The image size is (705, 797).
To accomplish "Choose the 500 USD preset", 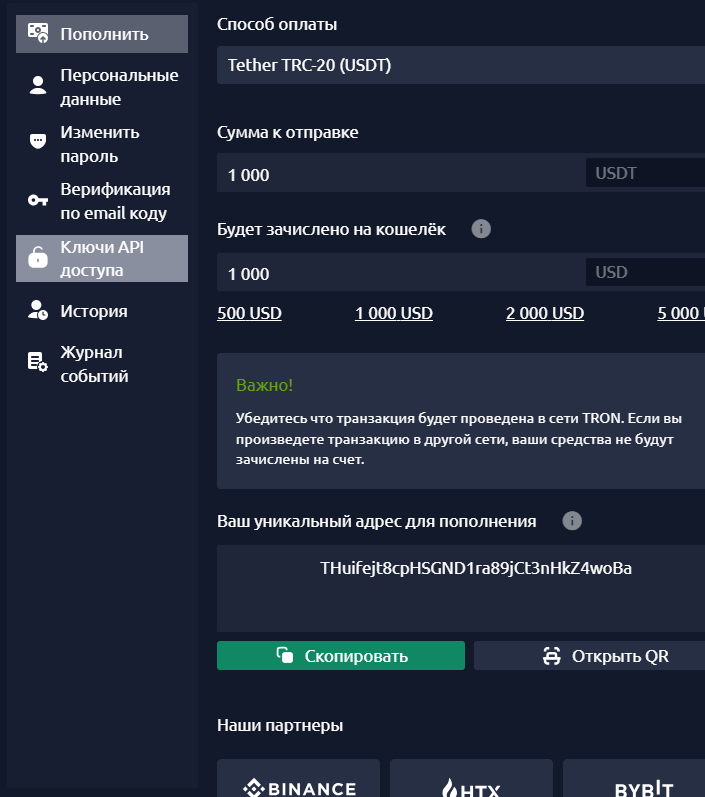I will coord(249,313).
